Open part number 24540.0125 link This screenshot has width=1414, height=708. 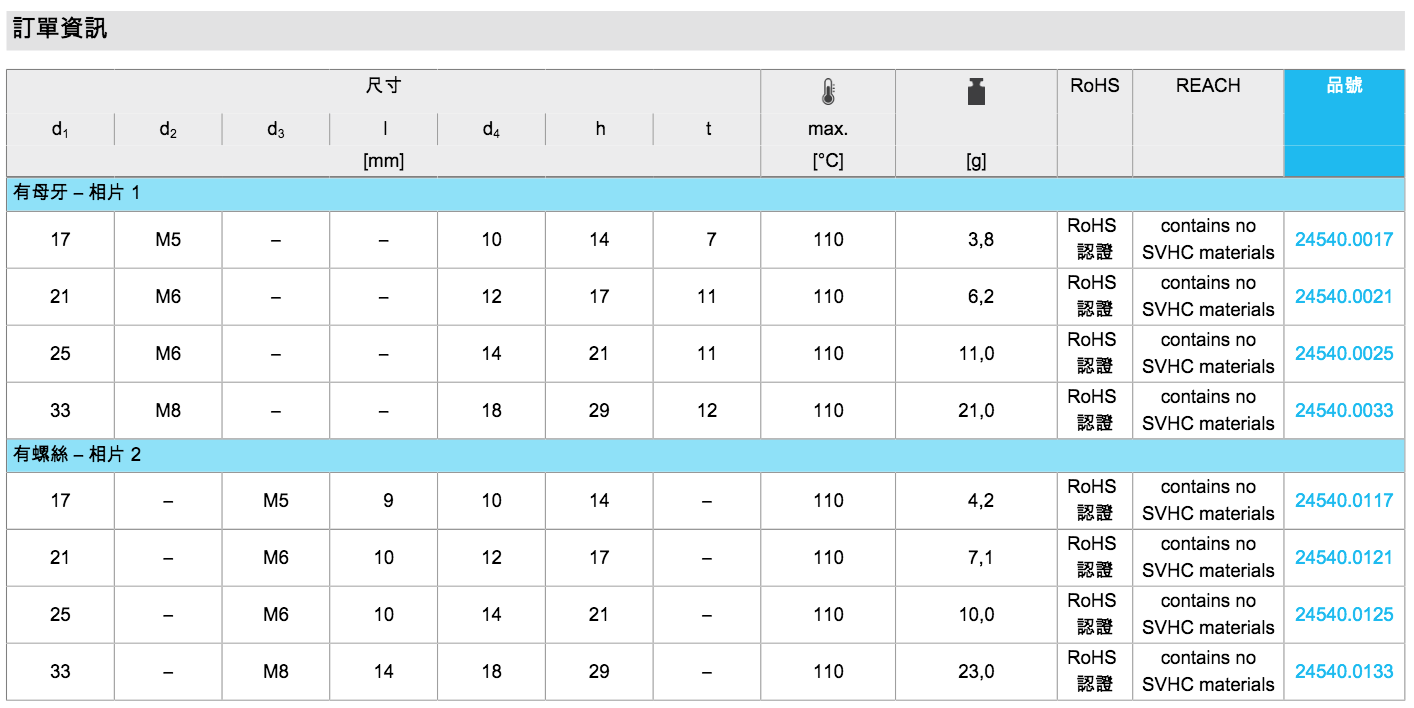coord(1343,615)
